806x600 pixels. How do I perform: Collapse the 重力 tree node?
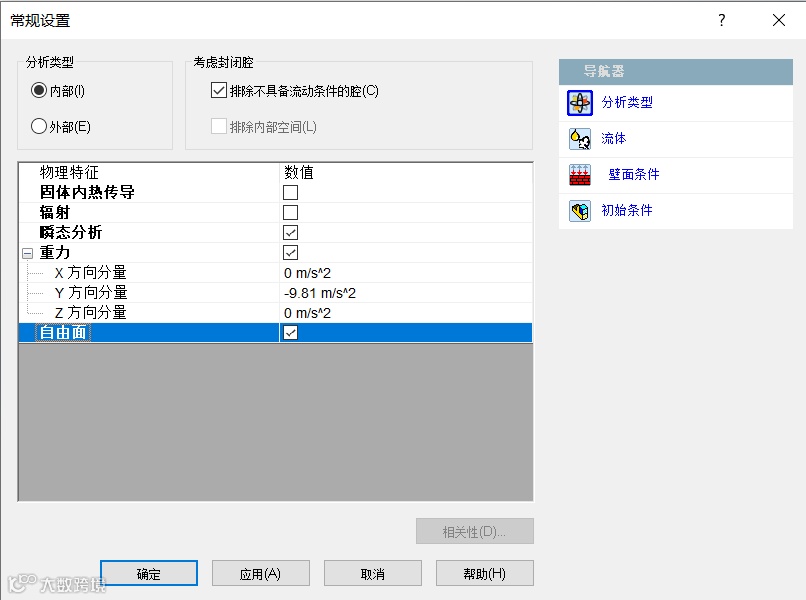27,253
